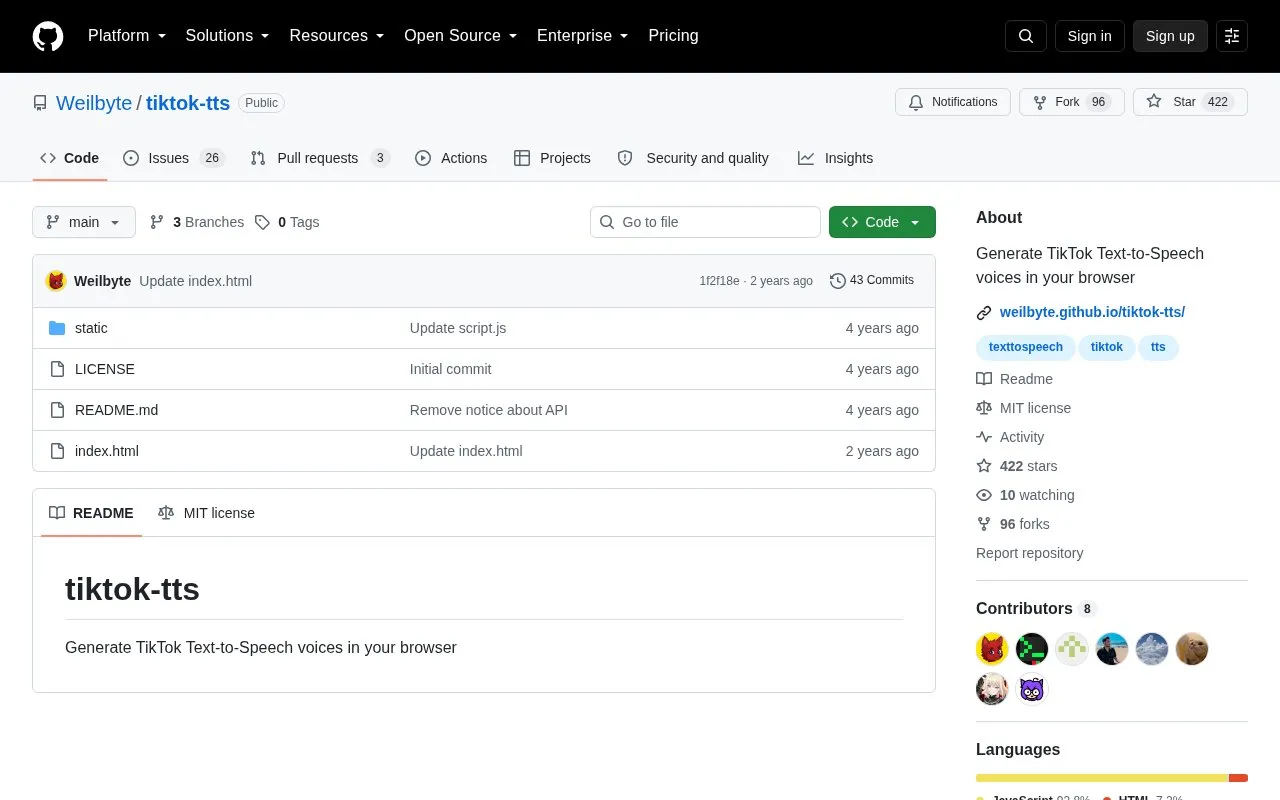1280x800 pixels.
Task: Open weilbyte.github.io/tiktok-tts/ website link
Action: coord(1092,312)
